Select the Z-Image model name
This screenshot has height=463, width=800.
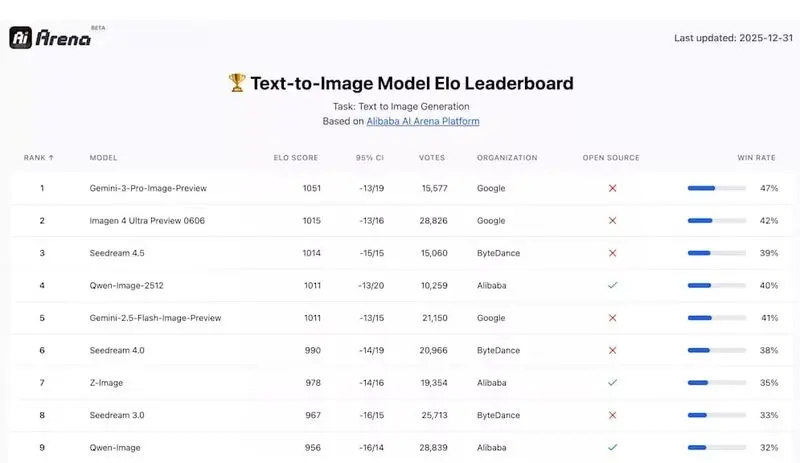[x=106, y=383]
